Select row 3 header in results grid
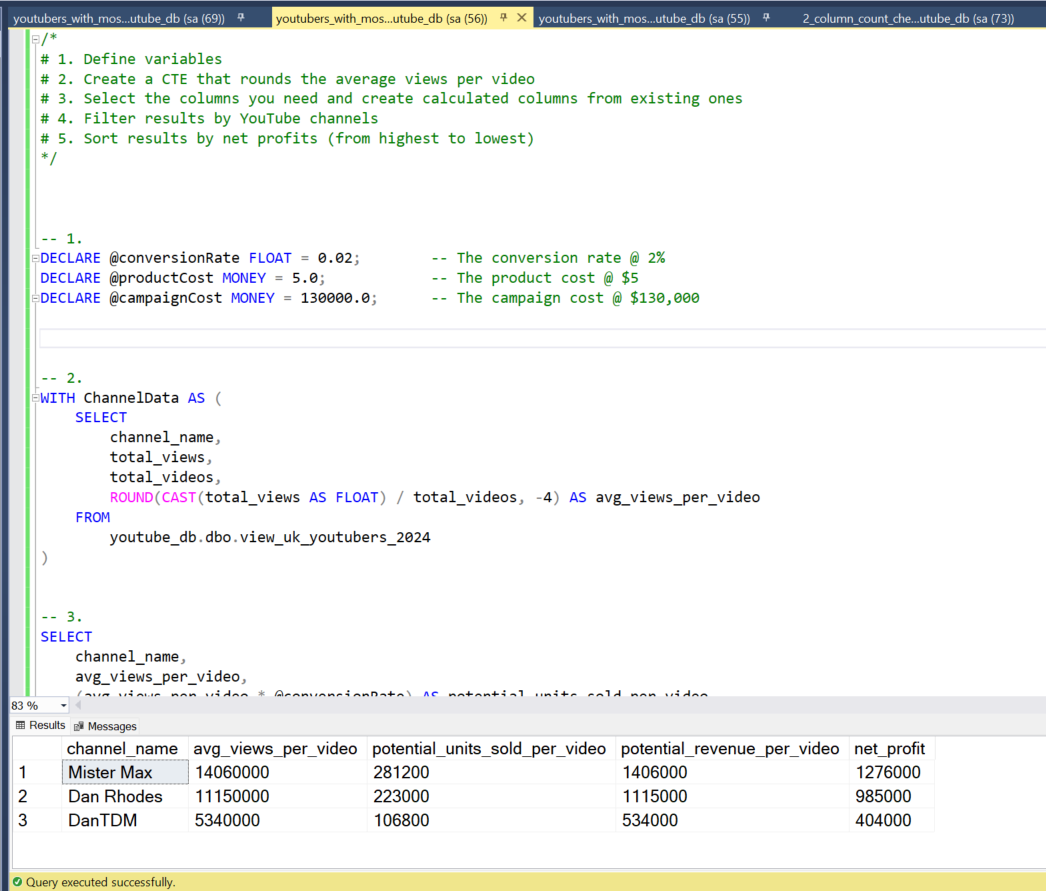The image size is (1046, 891). [36, 821]
